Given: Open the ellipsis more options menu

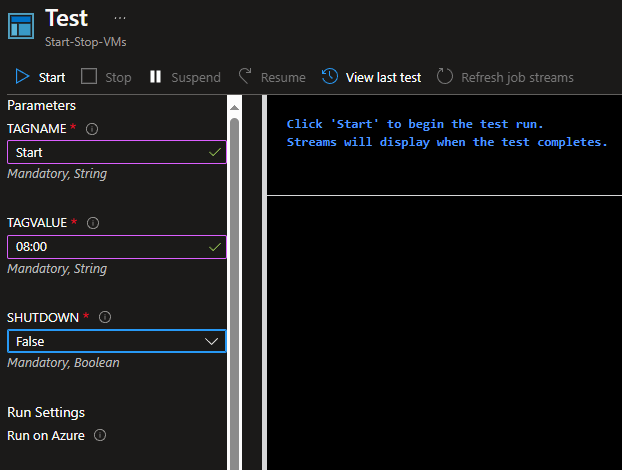Looking at the screenshot, I should (x=120, y=18).
